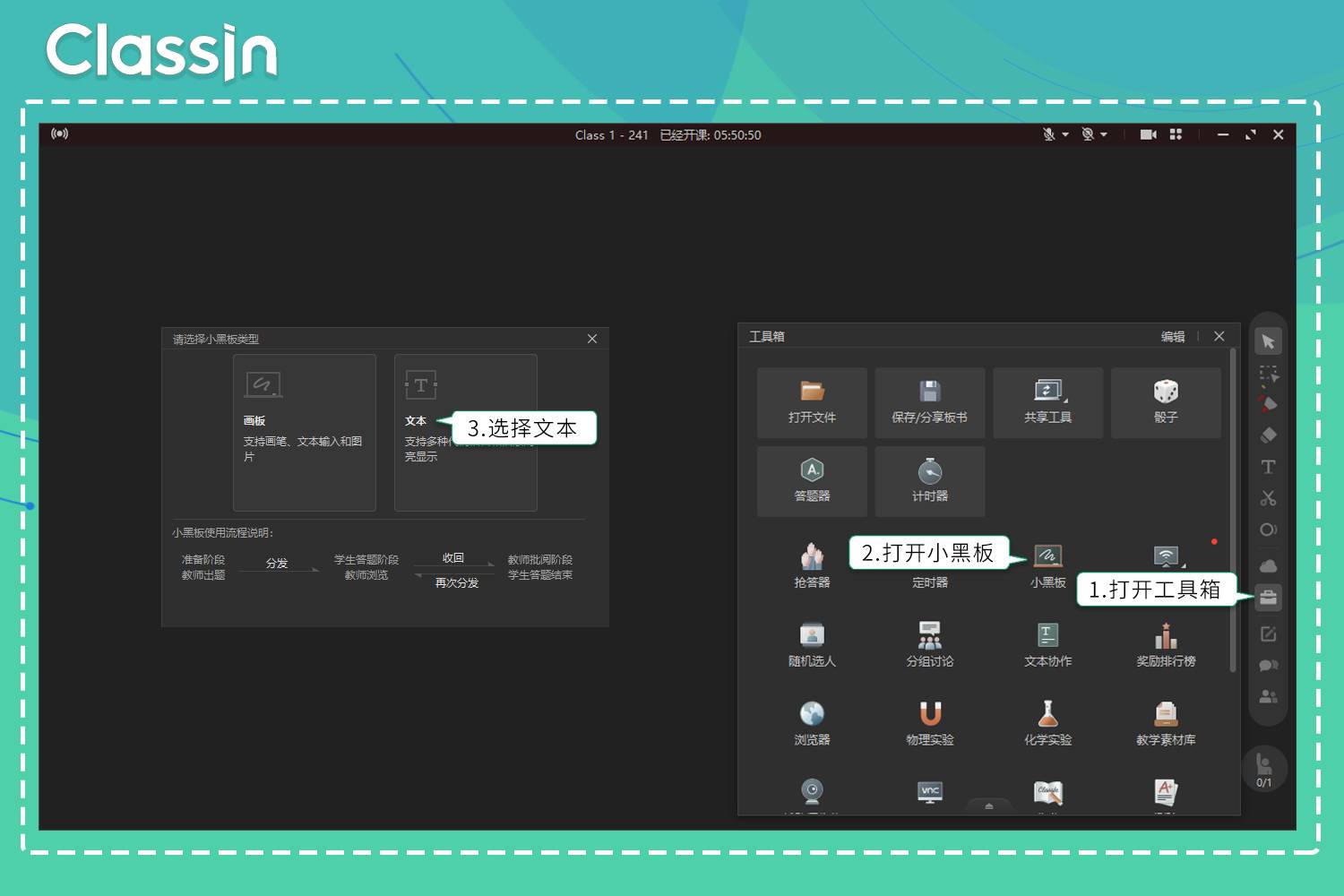The width and height of the screenshot is (1344, 896).
Task: Open 化学实验 chemistry experiment tool
Action: pos(1047,723)
